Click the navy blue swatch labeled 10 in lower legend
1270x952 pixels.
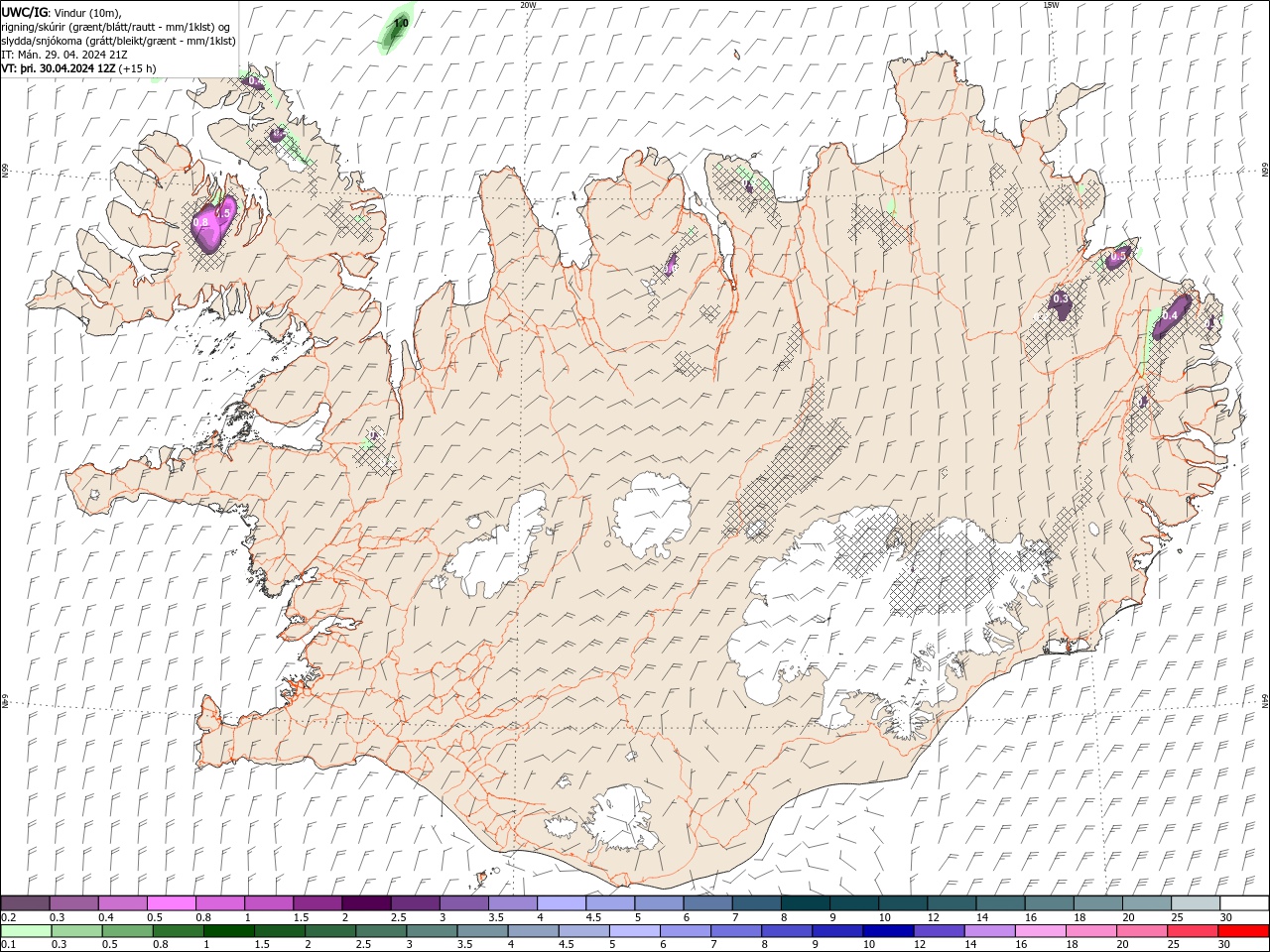[888, 931]
